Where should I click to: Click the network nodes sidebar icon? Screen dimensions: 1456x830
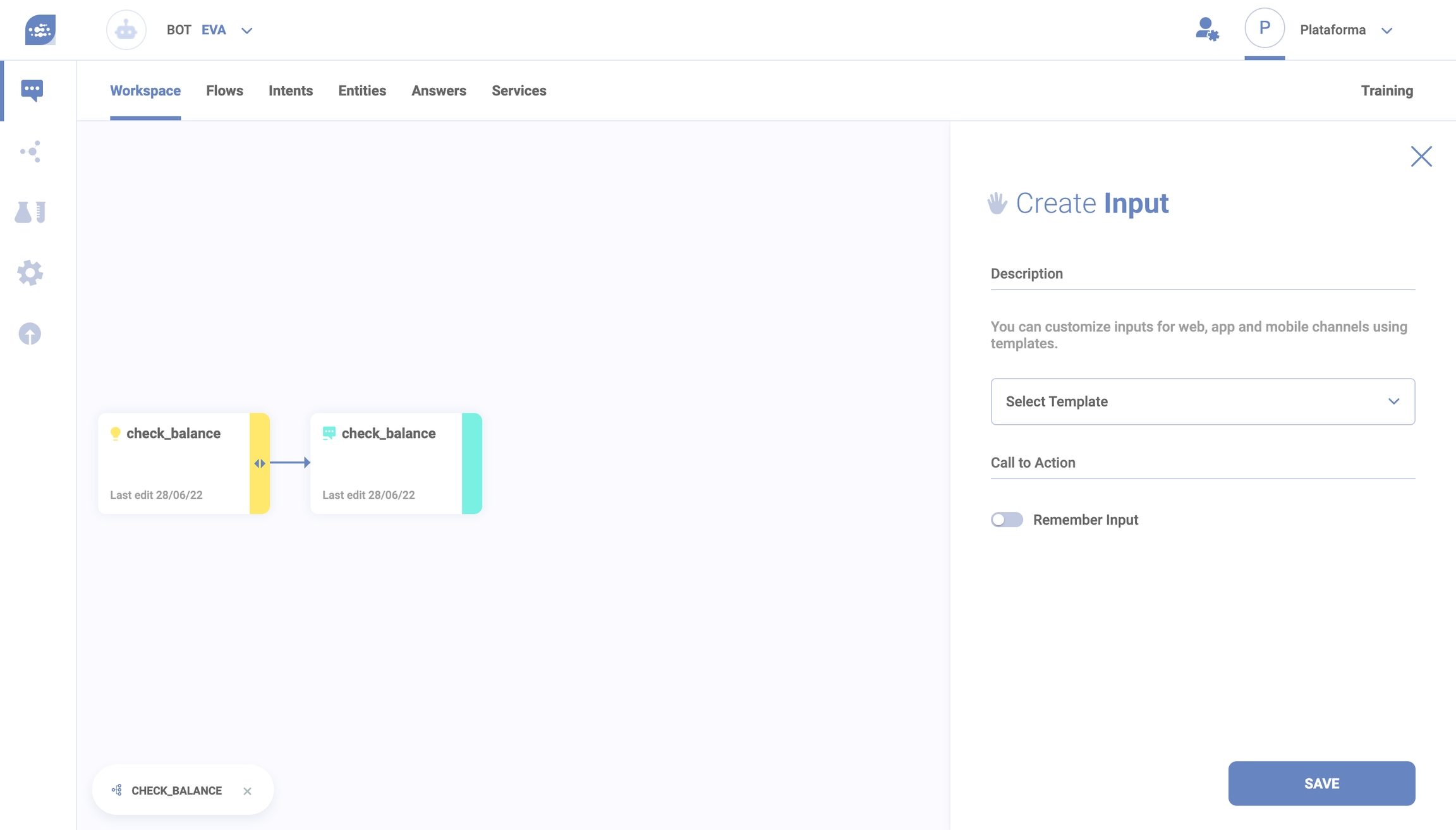pyautogui.click(x=30, y=151)
